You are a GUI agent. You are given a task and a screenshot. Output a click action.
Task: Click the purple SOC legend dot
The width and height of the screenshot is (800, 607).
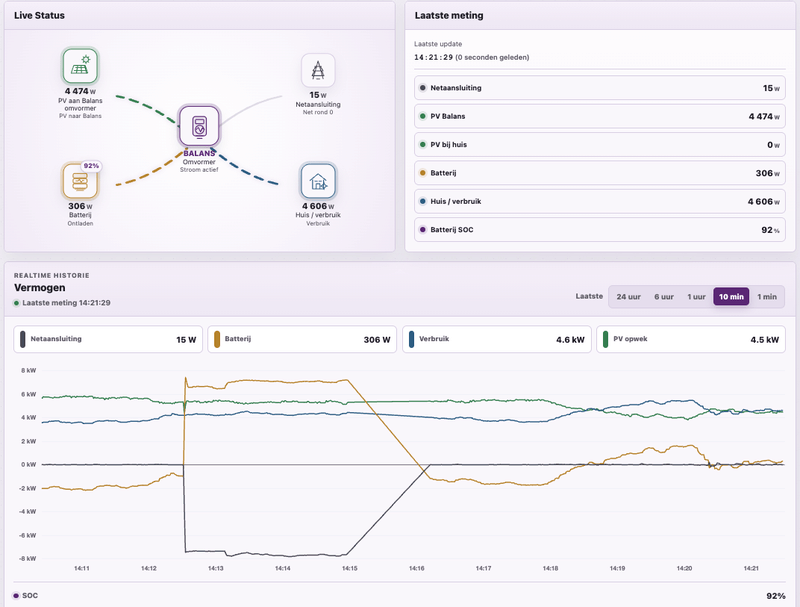16,595
